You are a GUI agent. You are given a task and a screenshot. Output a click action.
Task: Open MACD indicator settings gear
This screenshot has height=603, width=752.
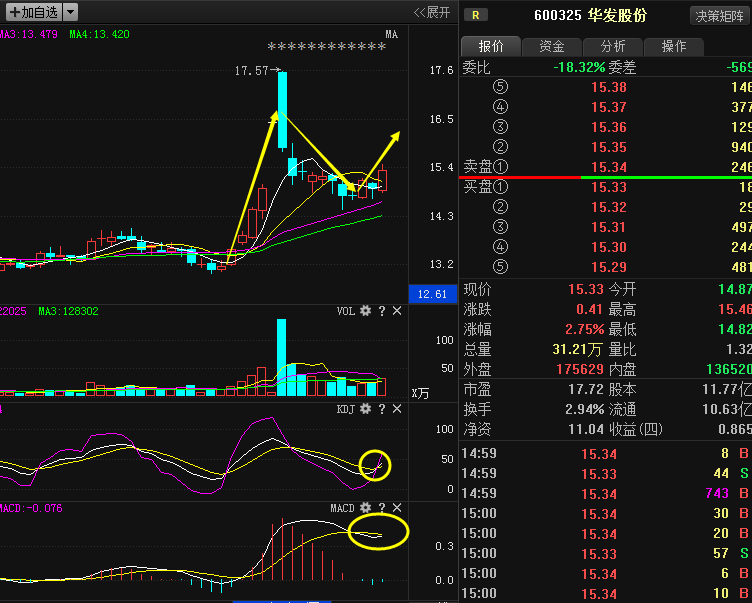365,508
